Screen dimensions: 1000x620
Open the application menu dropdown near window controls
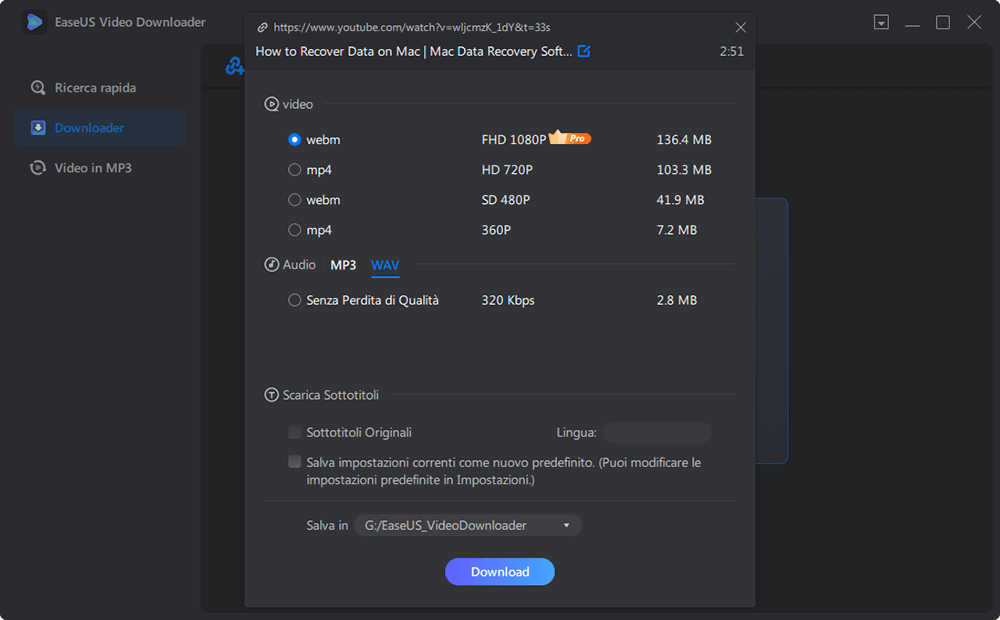(881, 21)
